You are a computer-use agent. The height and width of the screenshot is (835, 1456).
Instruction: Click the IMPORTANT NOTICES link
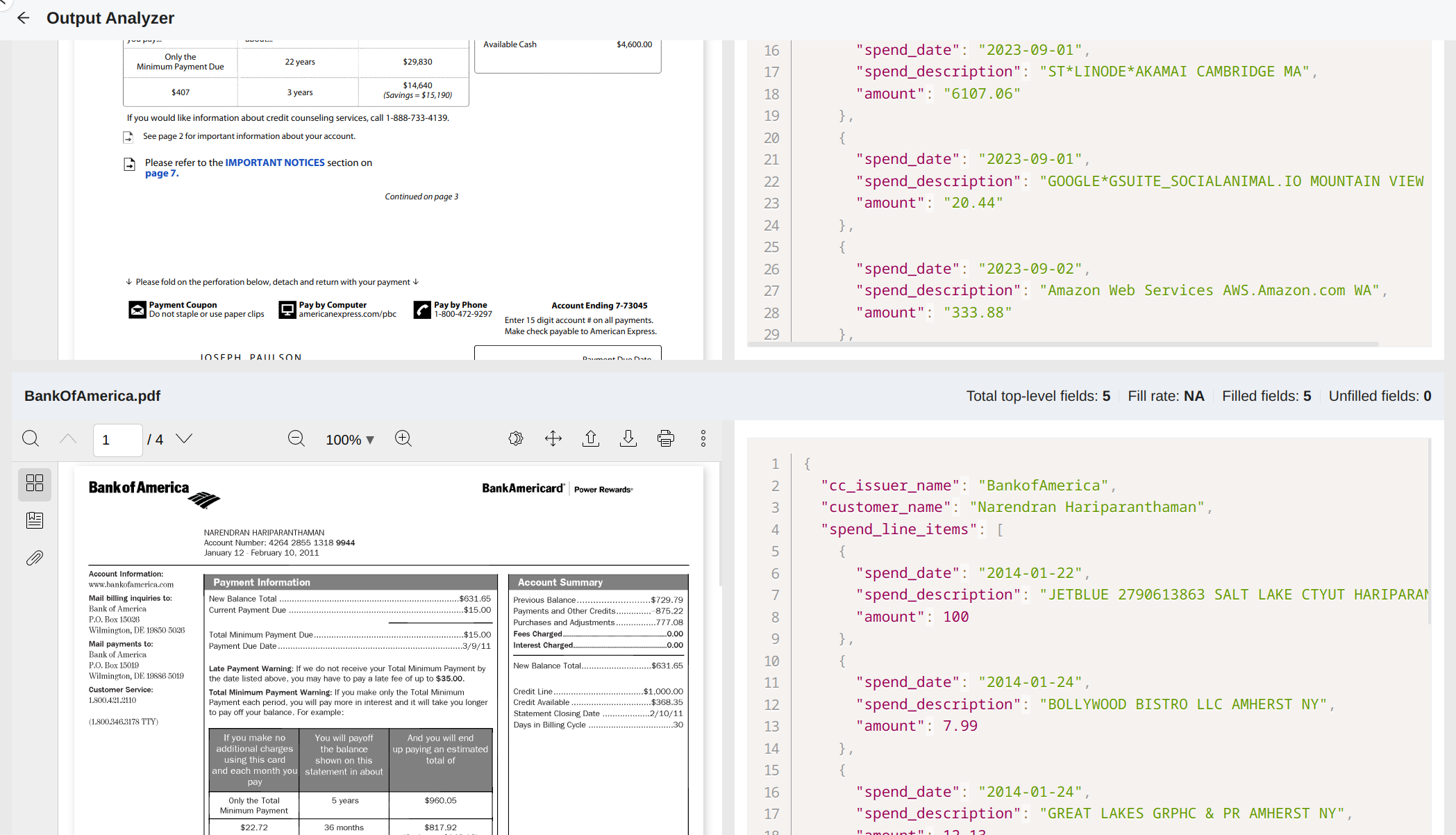(x=275, y=163)
